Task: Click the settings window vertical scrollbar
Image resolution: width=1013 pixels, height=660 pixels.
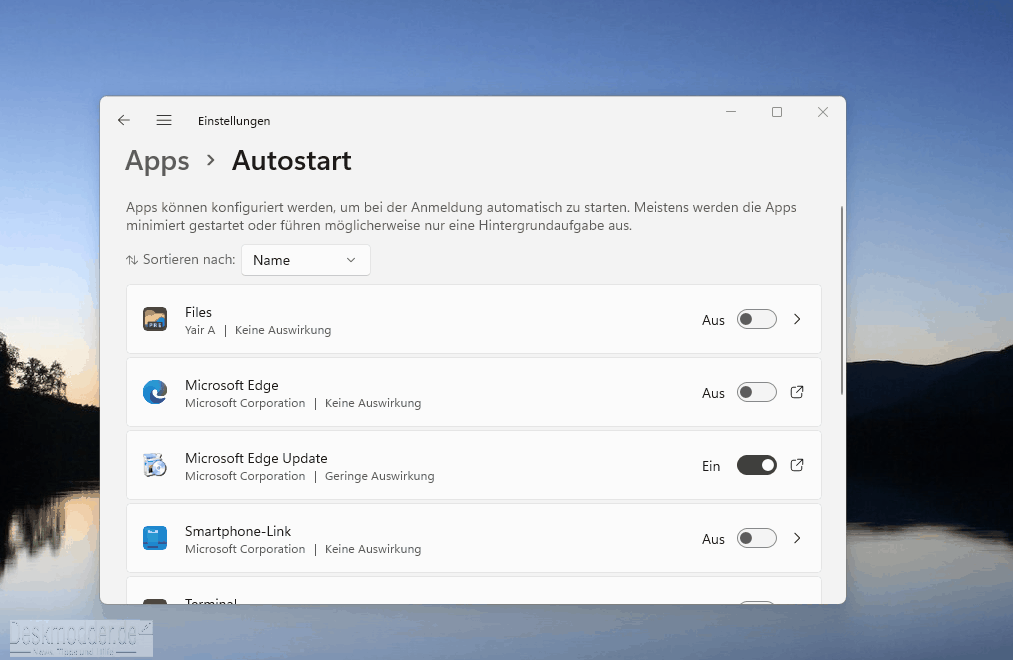Action: 842,300
